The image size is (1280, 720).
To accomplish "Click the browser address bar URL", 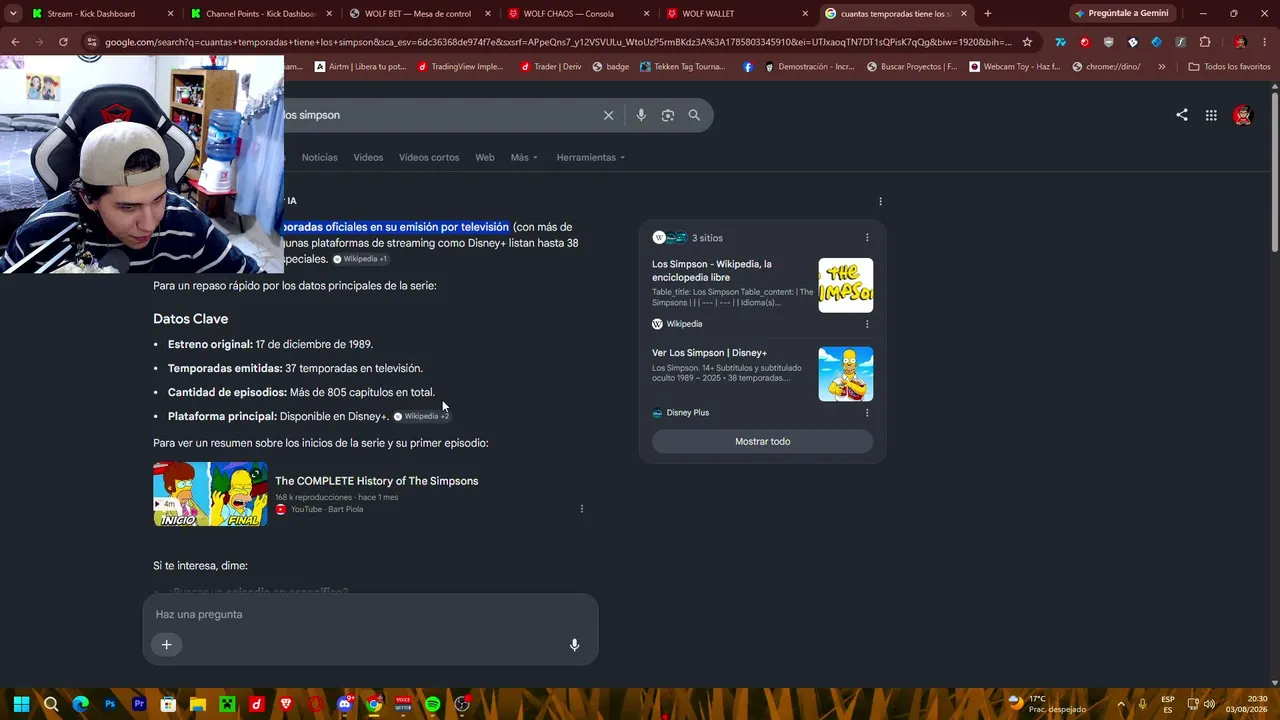I will click(558, 42).
